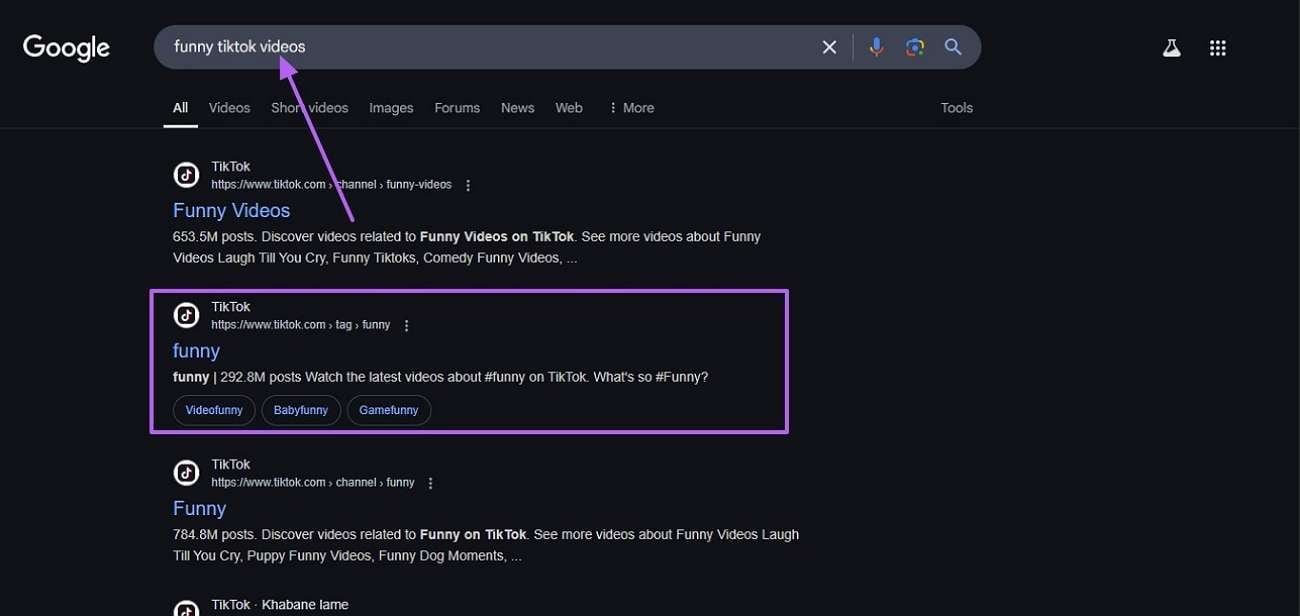Click the TikTok · Khabane lame source name
This screenshot has width=1300, height=616.
tap(279, 605)
